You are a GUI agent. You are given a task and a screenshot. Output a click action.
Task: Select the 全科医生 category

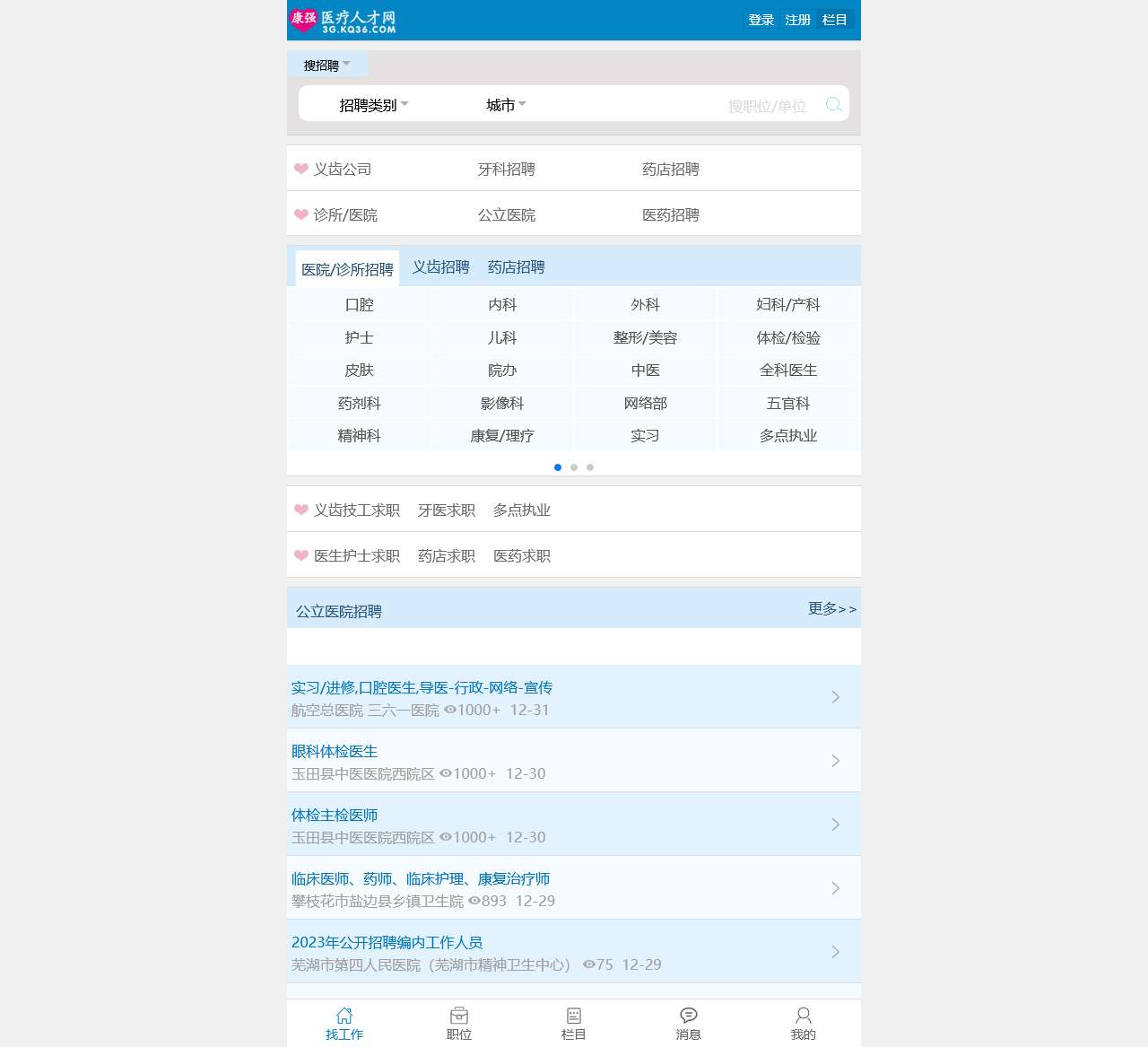pyautogui.click(x=788, y=371)
